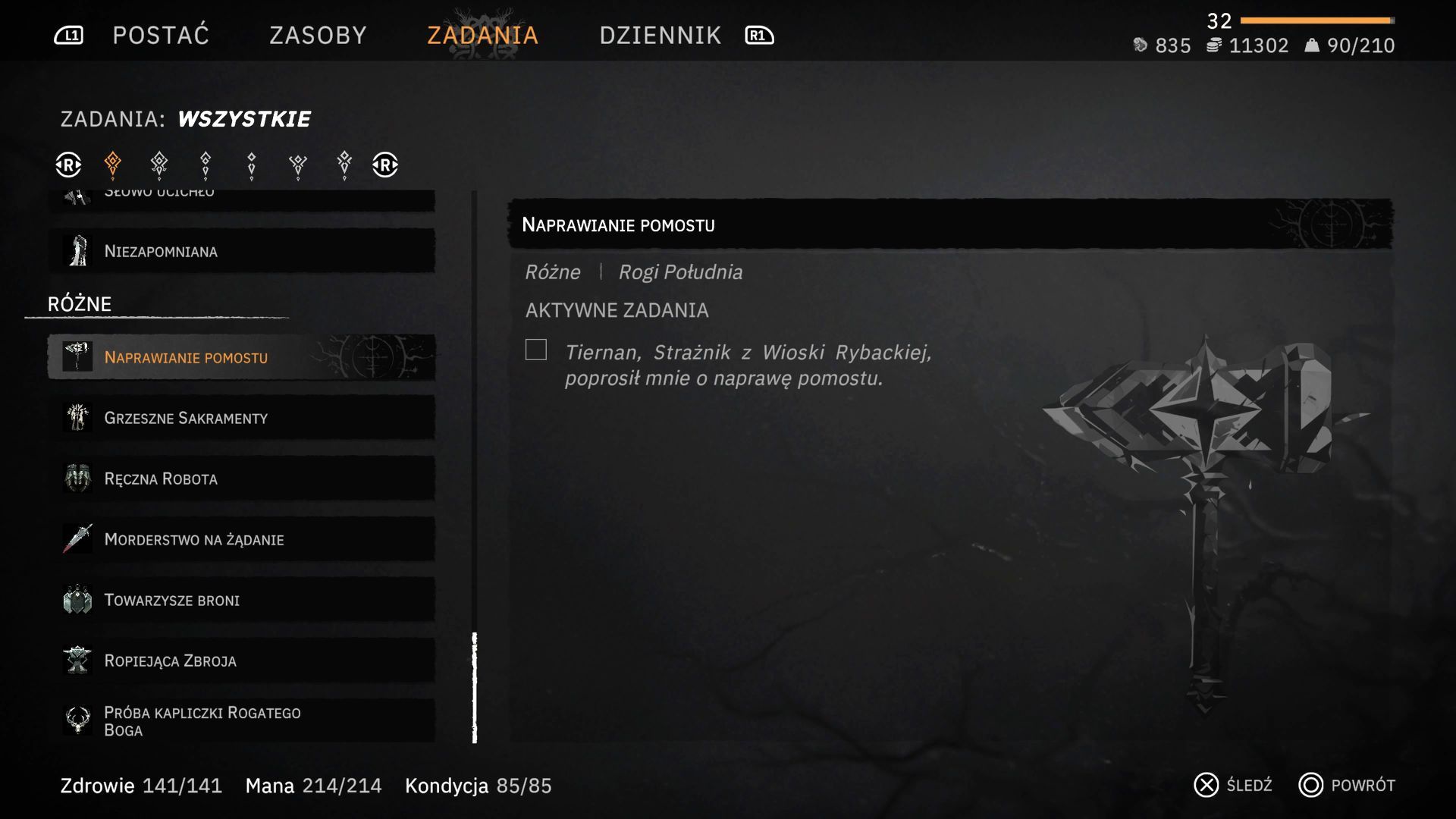This screenshot has height=819, width=1456.
Task: Select the second quest category filter icon
Action: [159, 164]
